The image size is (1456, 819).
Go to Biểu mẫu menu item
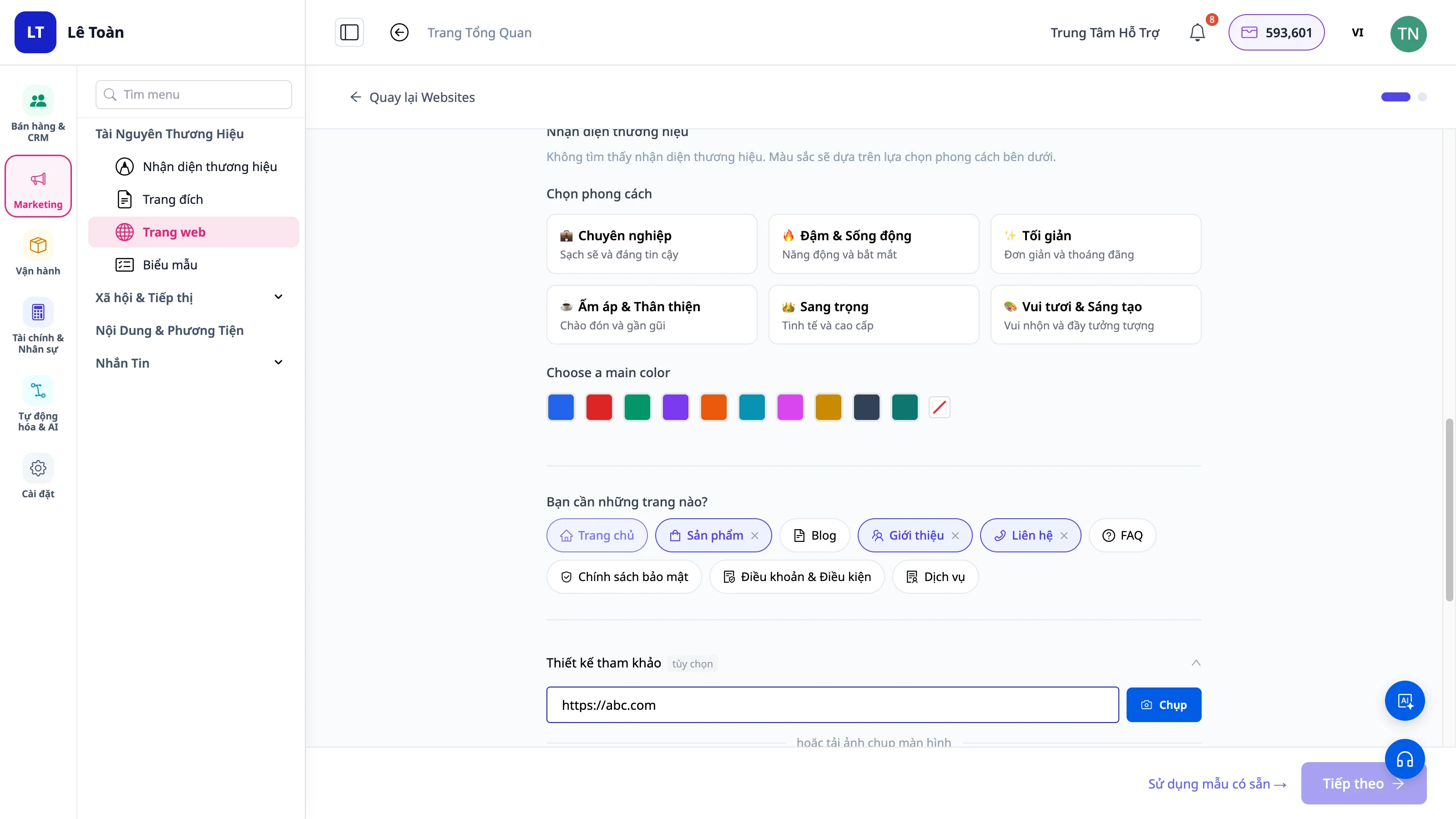coord(170,264)
